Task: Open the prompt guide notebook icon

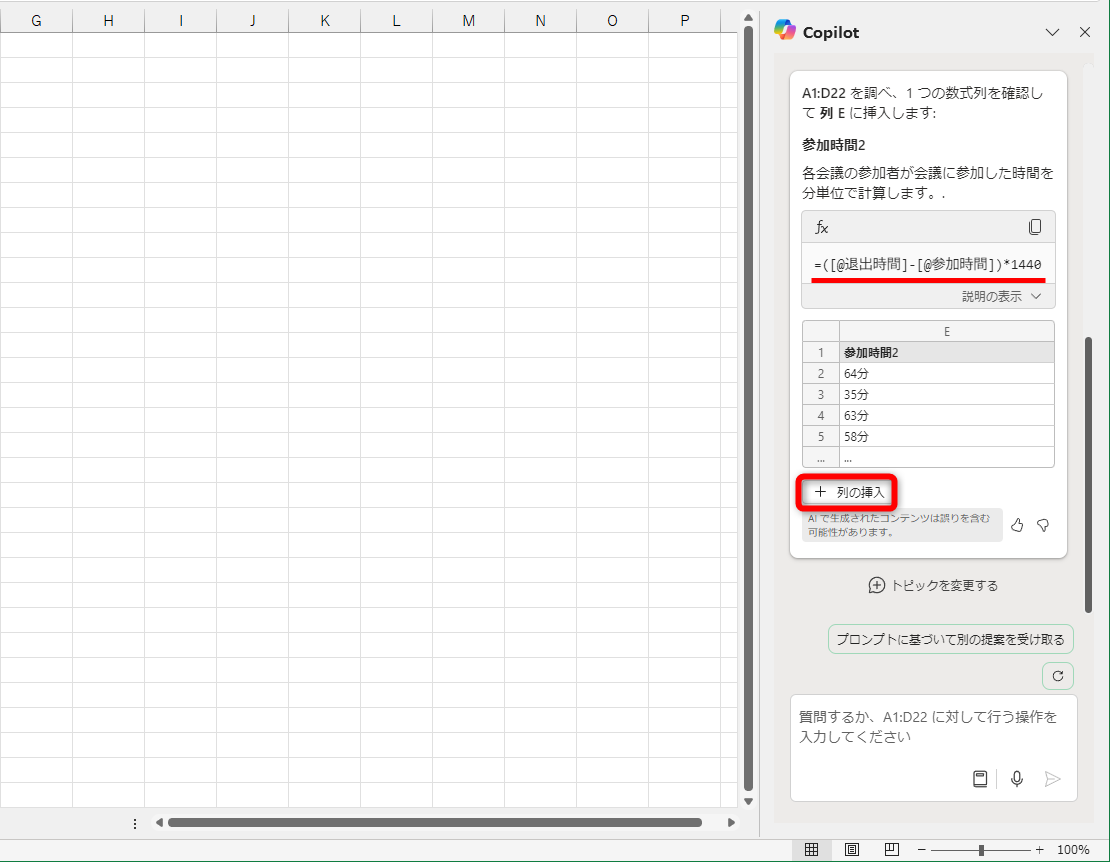Action: [x=980, y=778]
